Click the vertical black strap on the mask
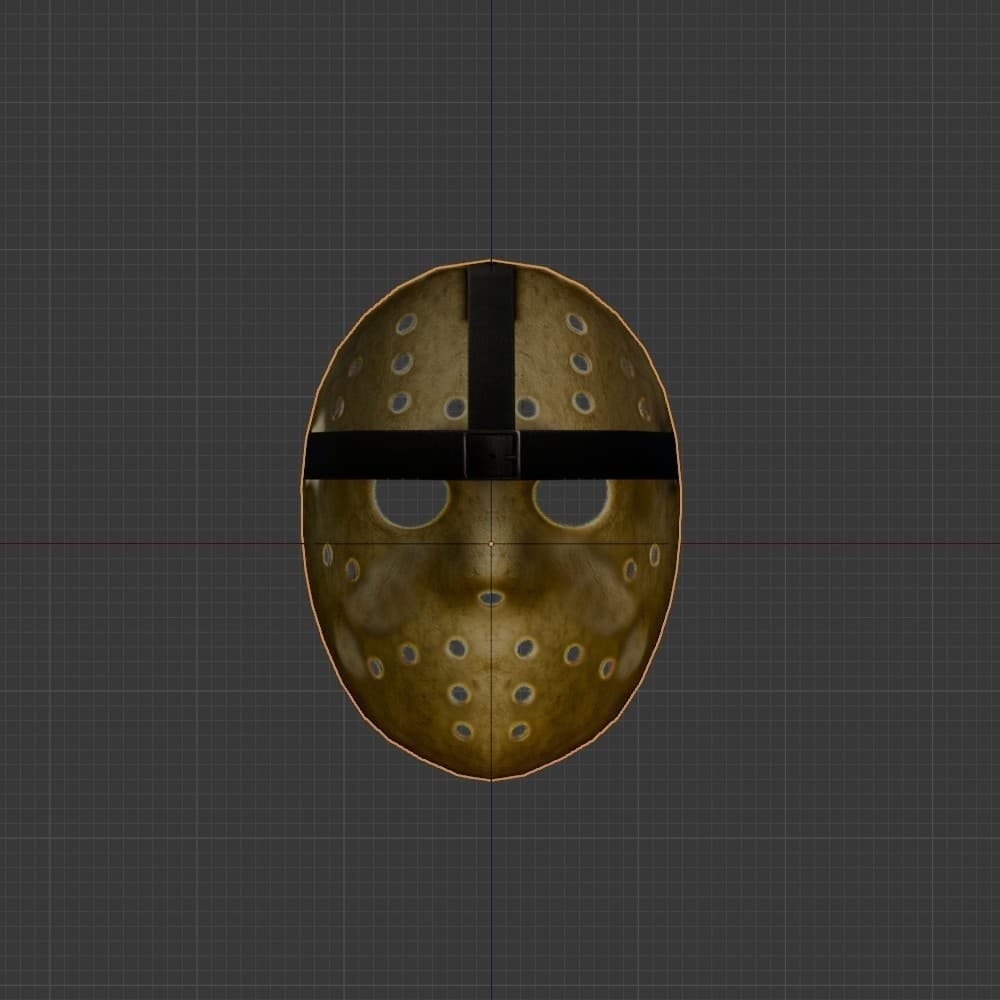The width and height of the screenshot is (1000, 1000). [491, 348]
